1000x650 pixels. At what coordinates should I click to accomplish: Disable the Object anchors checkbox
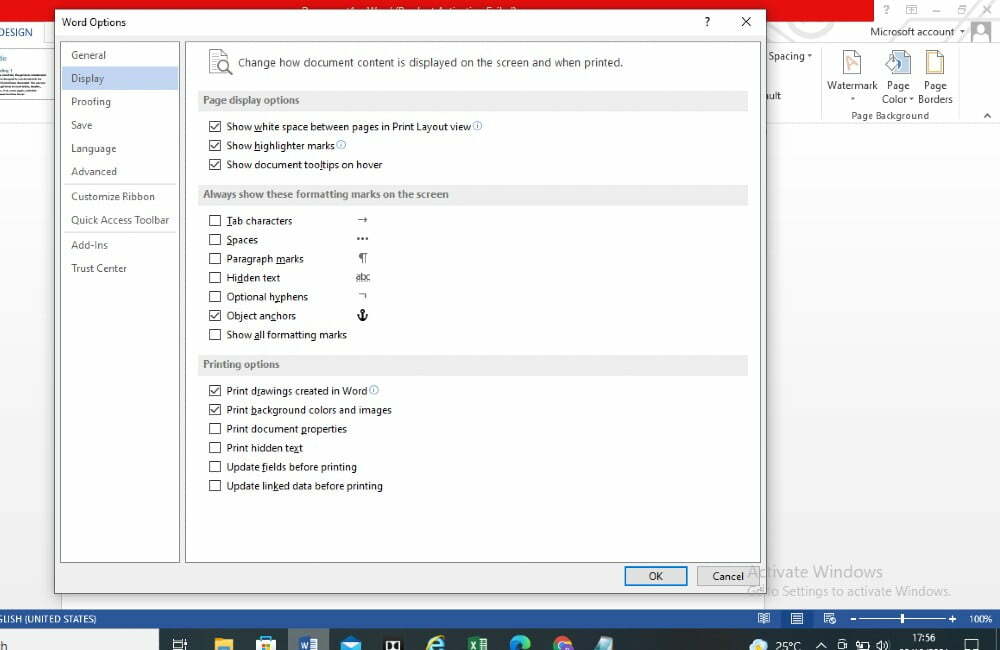(215, 315)
